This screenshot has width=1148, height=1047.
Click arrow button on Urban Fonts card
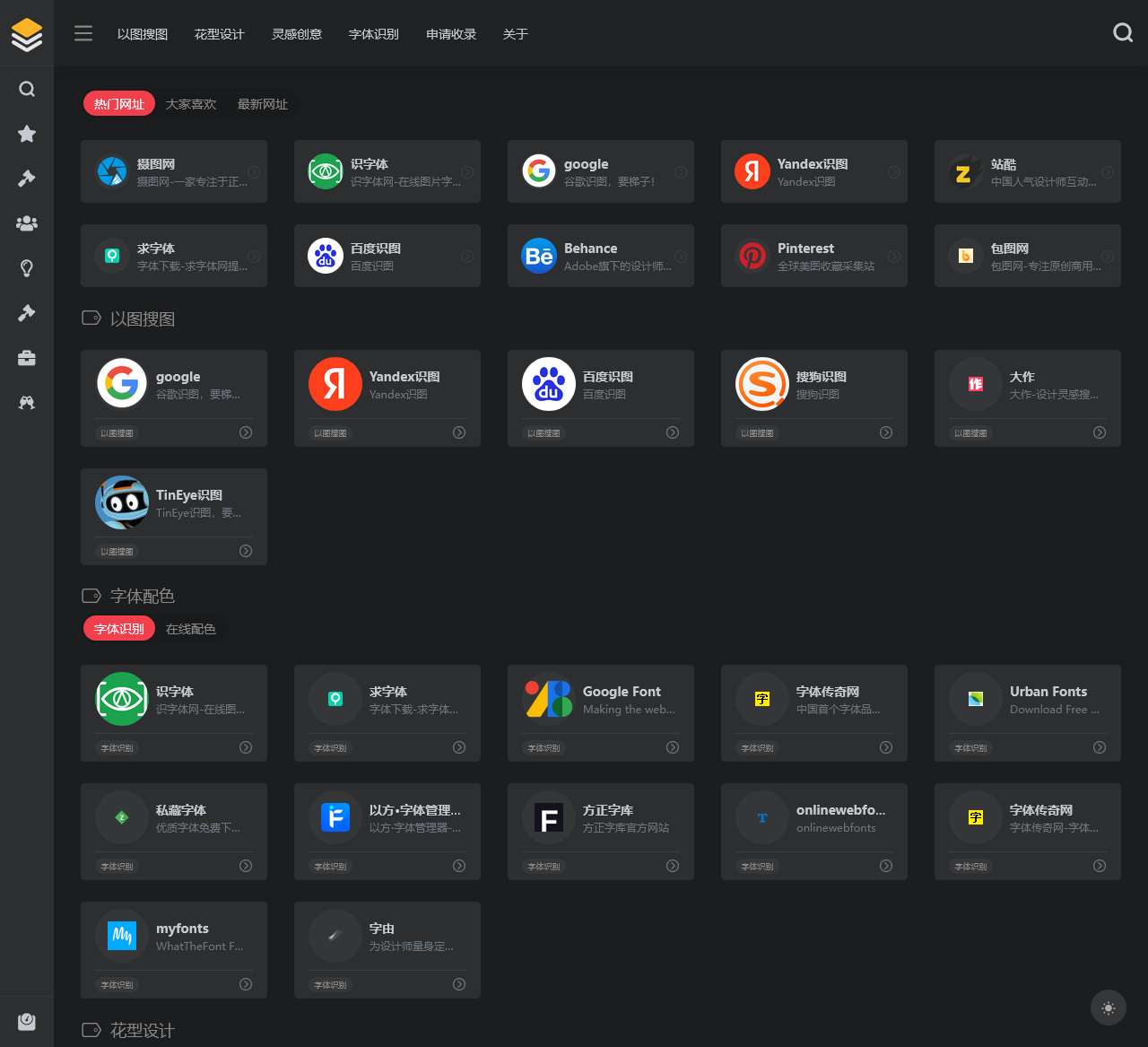(1100, 747)
